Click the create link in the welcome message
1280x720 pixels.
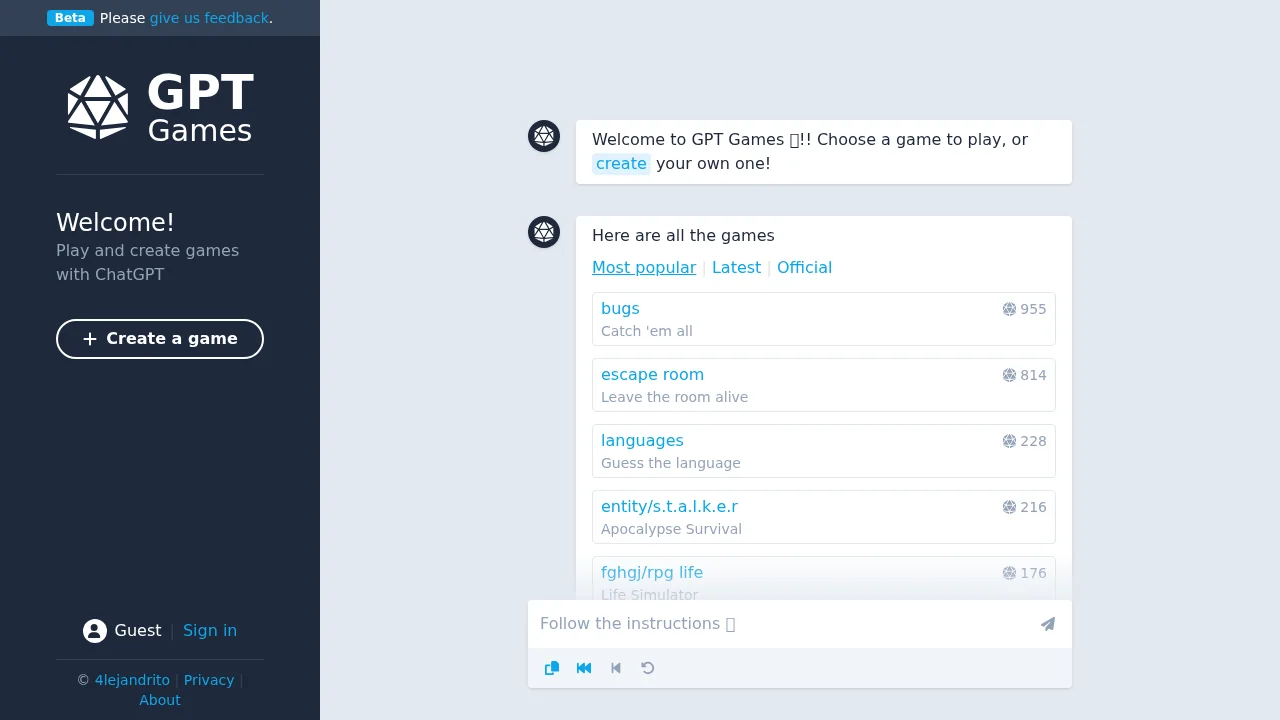pyautogui.click(x=621, y=163)
